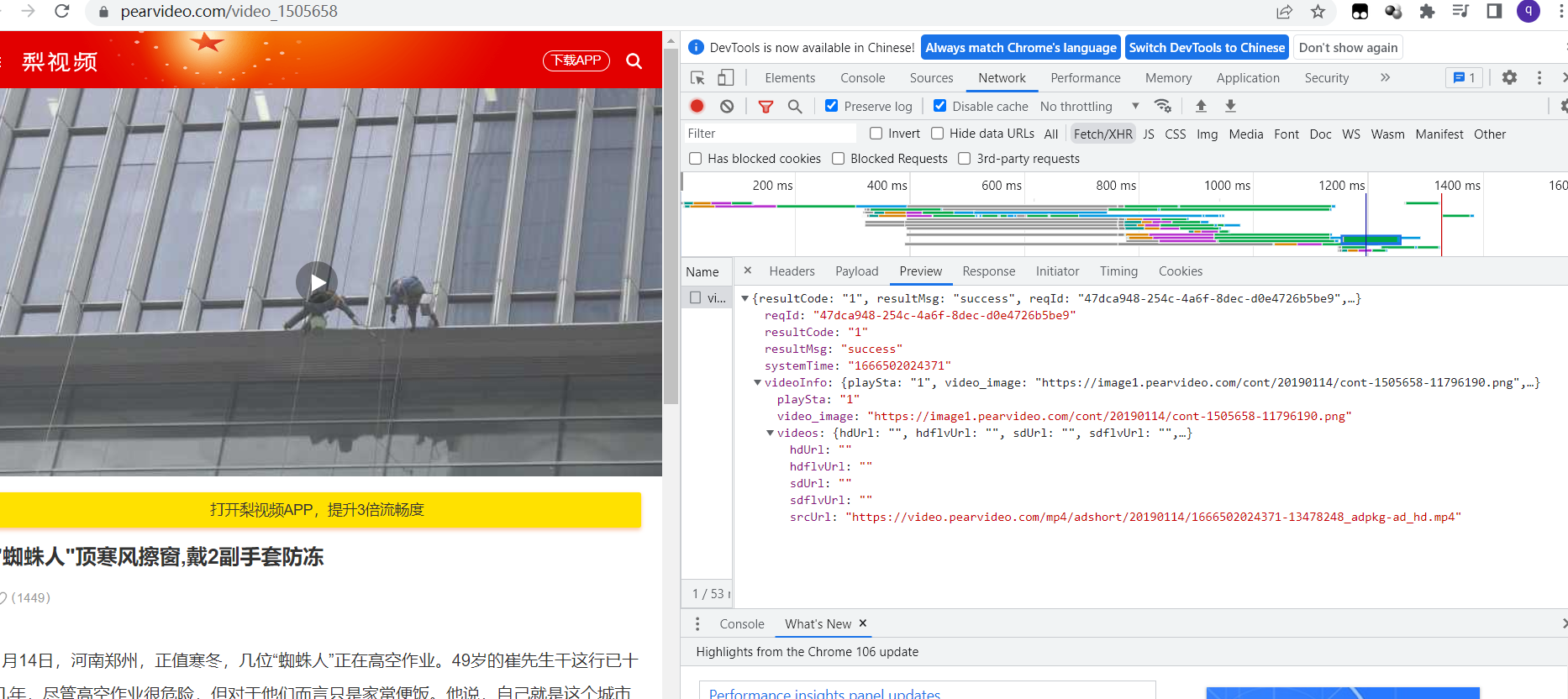Import HAR file with upload arrow icon

coord(1201,106)
